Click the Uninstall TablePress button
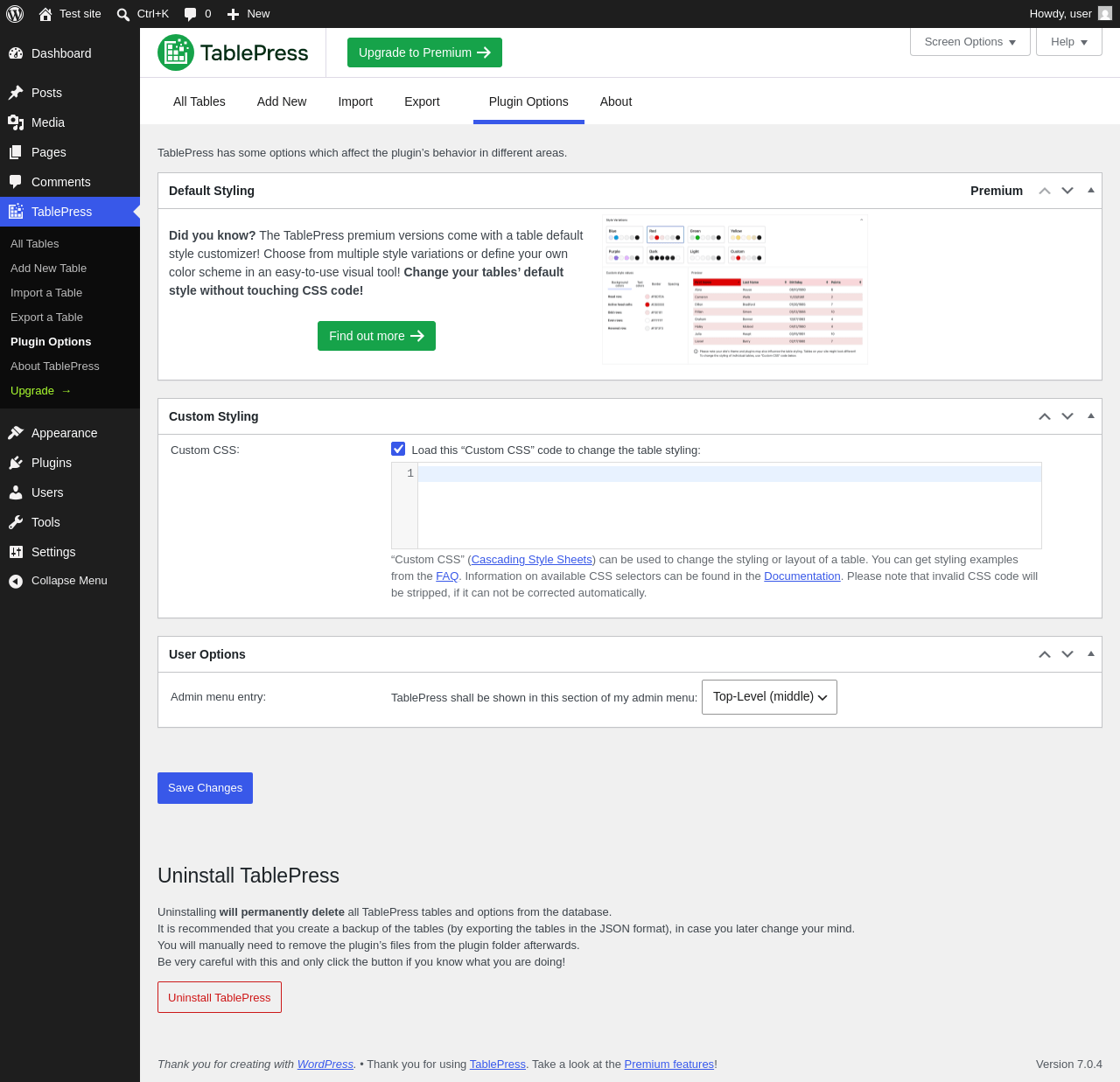This screenshot has height=1082, width=1120. click(x=220, y=997)
